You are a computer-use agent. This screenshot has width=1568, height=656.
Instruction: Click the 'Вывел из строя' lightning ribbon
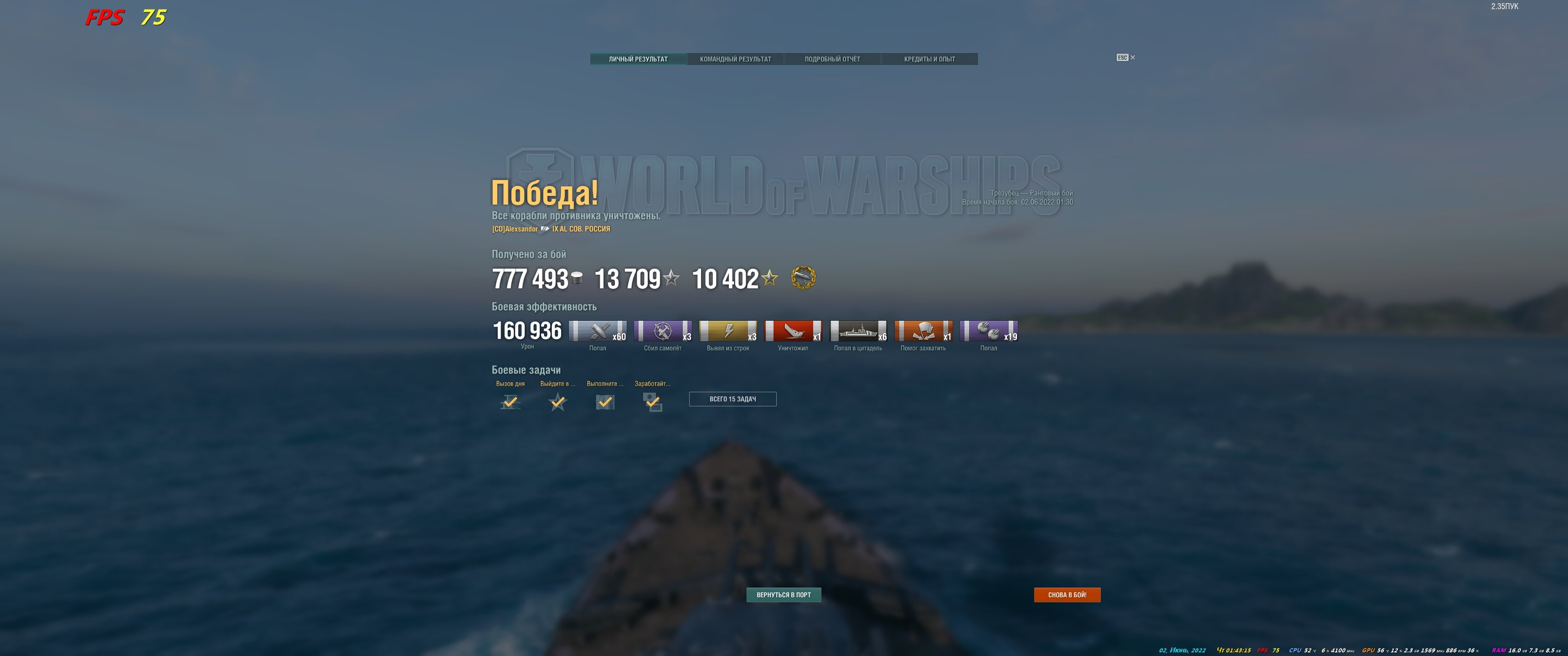pos(728,331)
